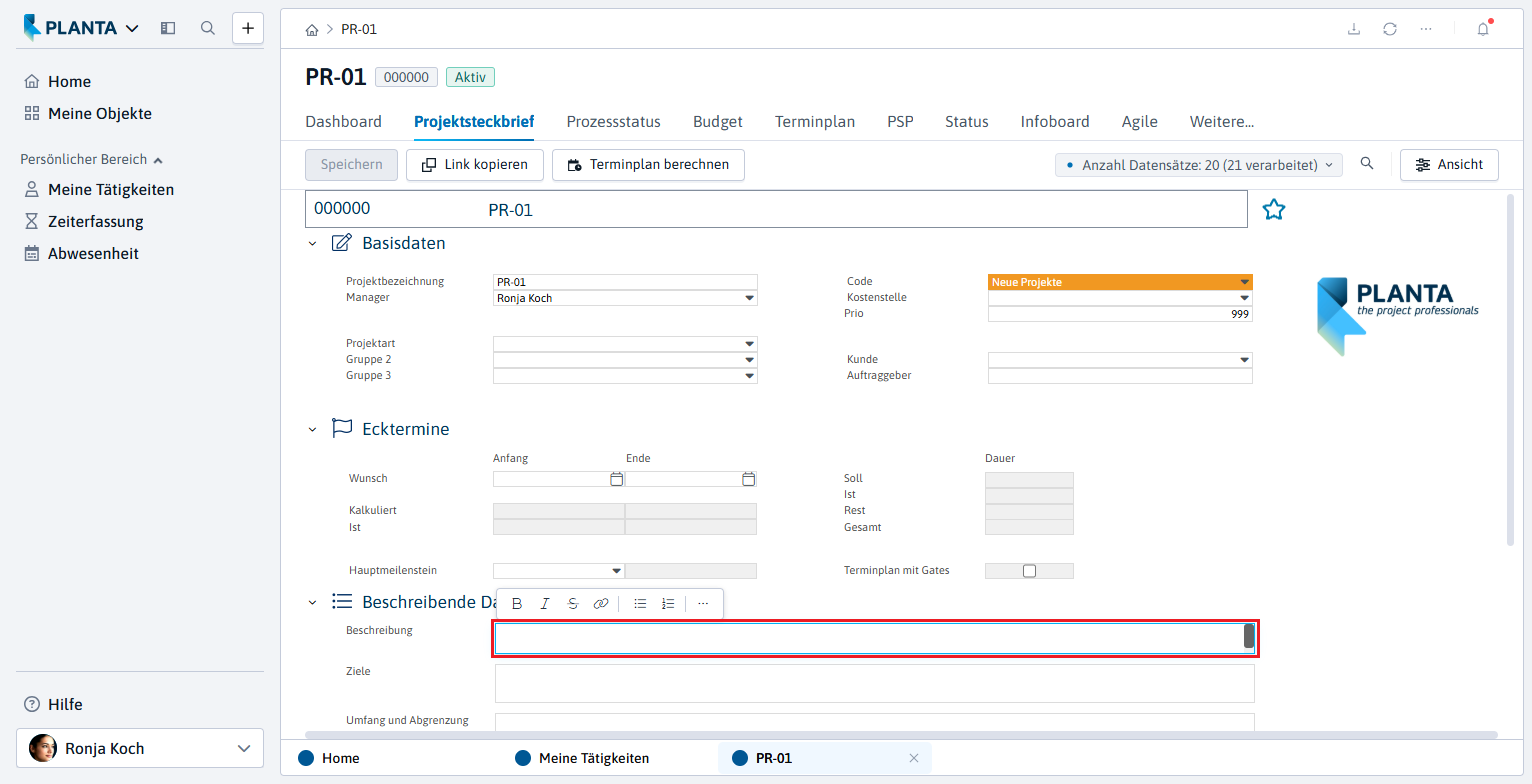Click the refresh icon in top bar

tap(1390, 29)
